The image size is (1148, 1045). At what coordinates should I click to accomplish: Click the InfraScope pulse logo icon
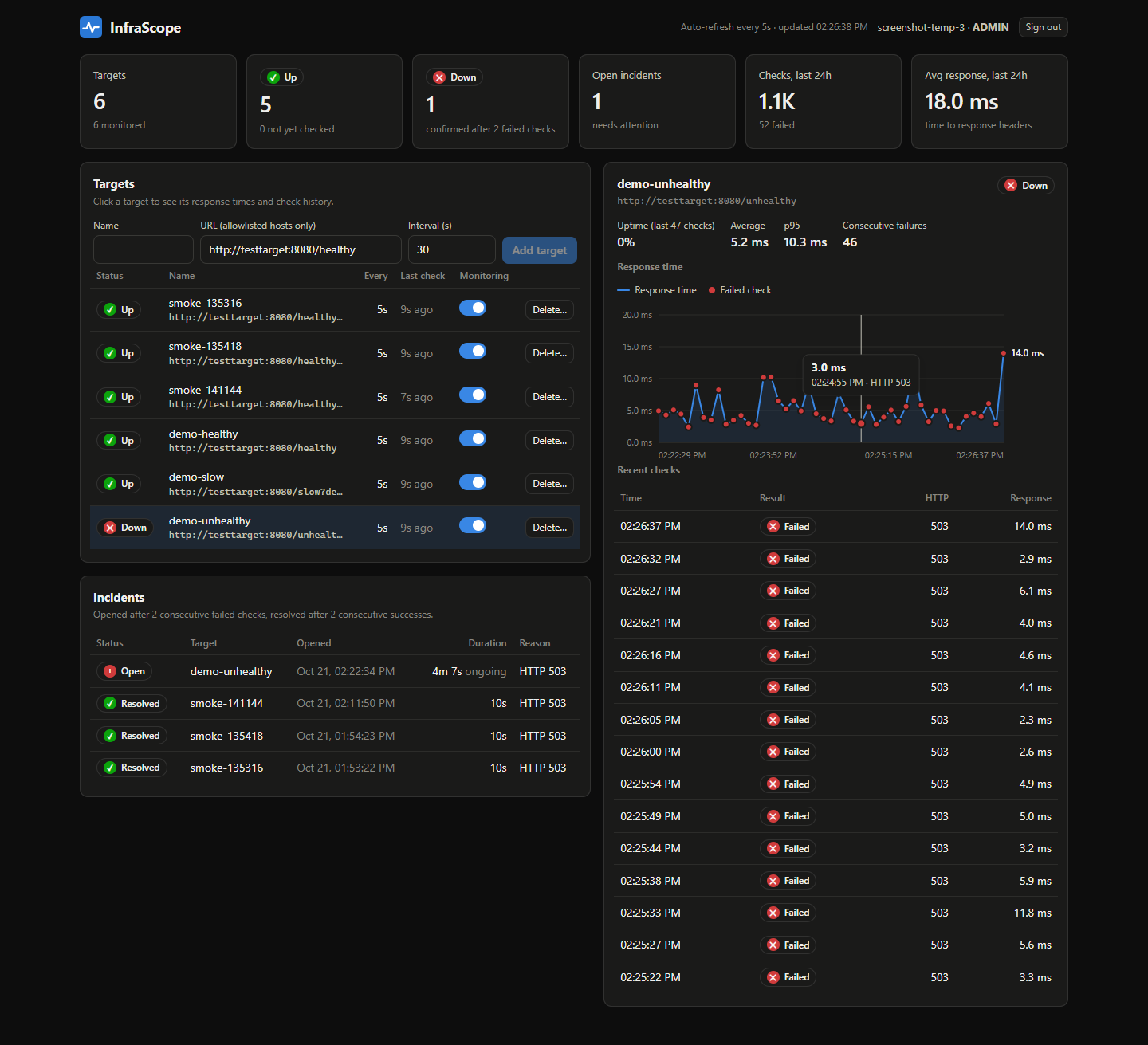(x=91, y=27)
